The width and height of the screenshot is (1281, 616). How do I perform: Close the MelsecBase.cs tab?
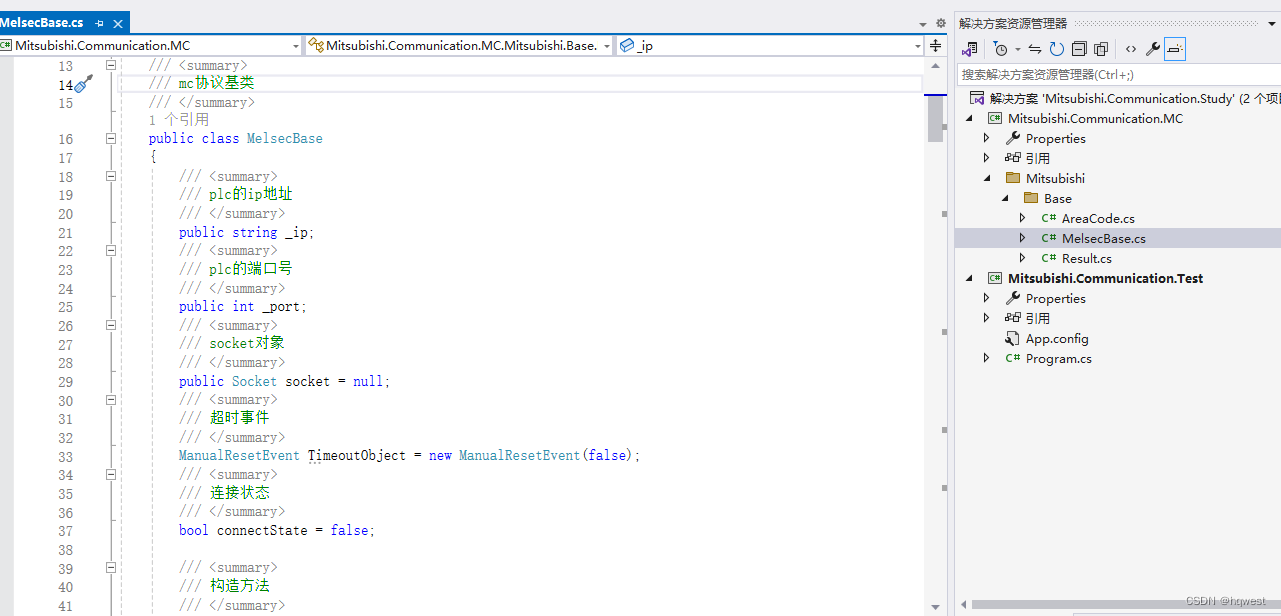[x=118, y=23]
